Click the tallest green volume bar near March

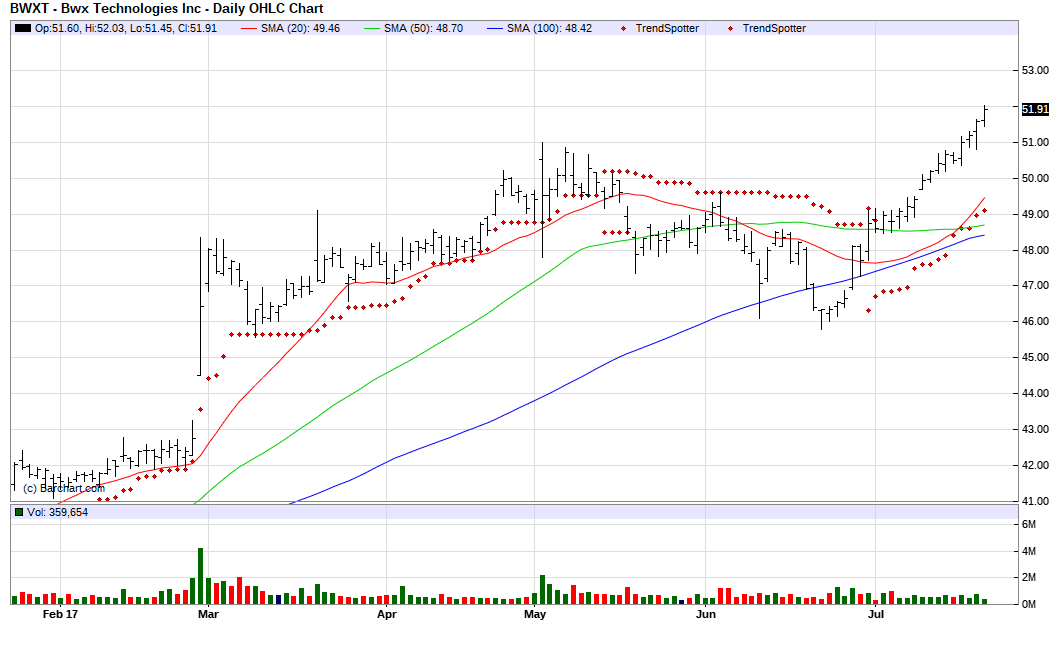tap(200, 576)
